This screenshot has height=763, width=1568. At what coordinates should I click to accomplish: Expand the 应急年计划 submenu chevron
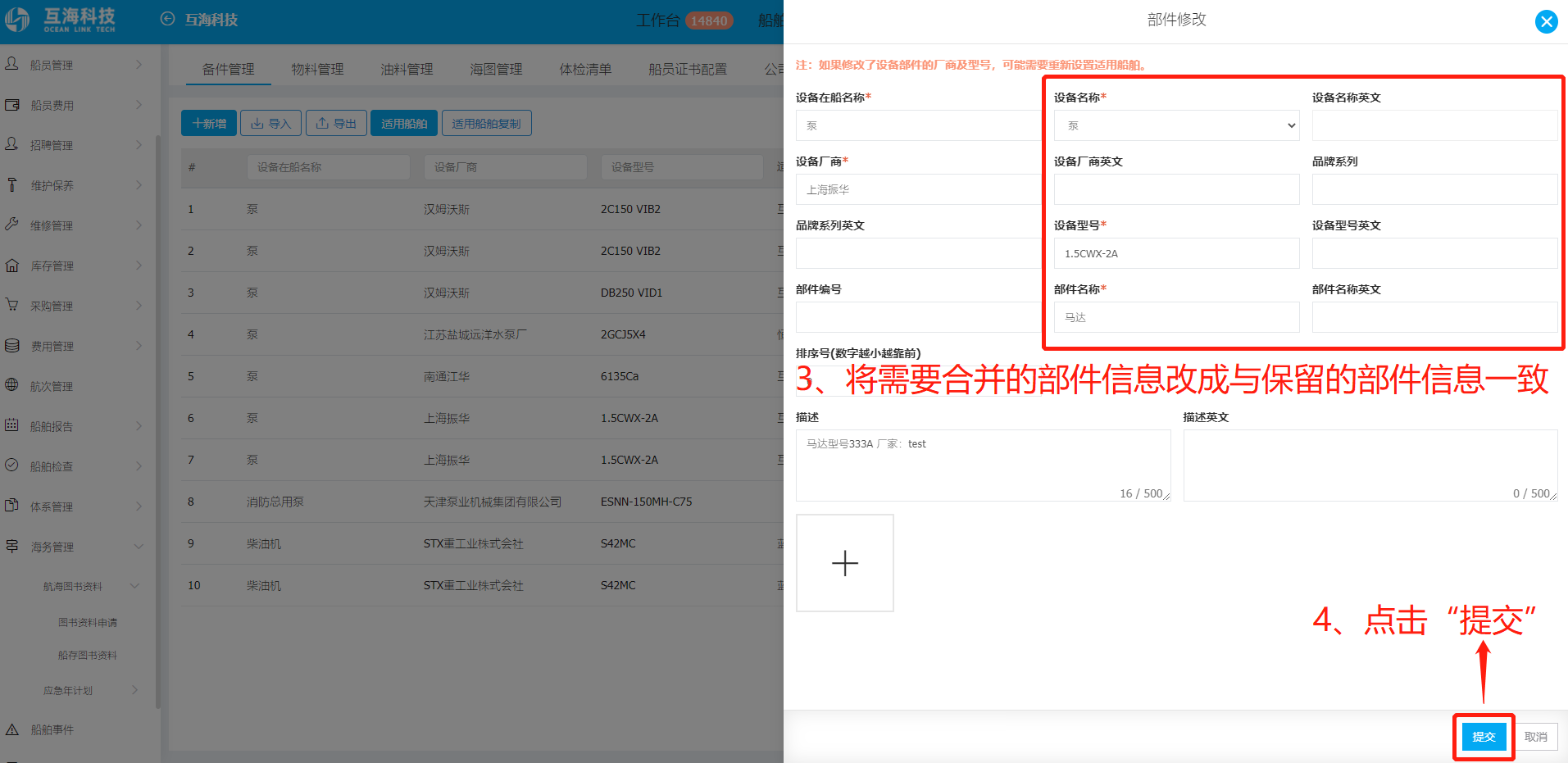click(x=135, y=690)
